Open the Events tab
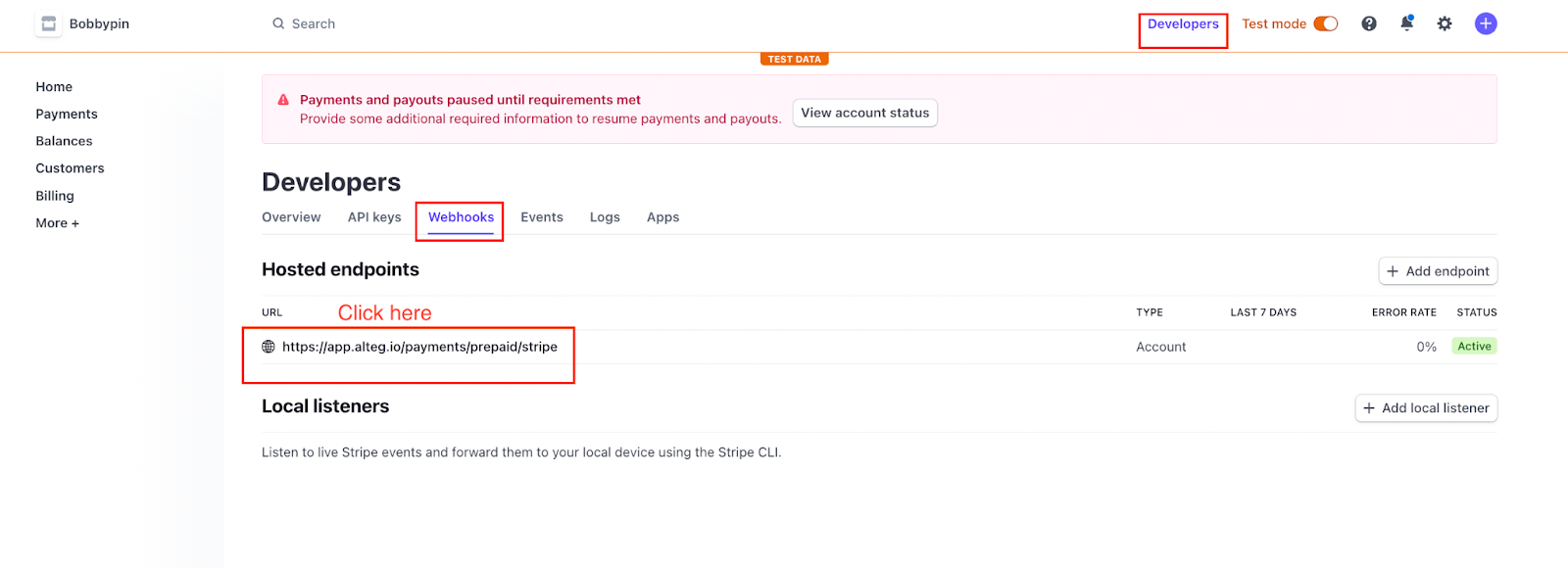Image resolution: width=1568 pixels, height=568 pixels. coord(542,217)
